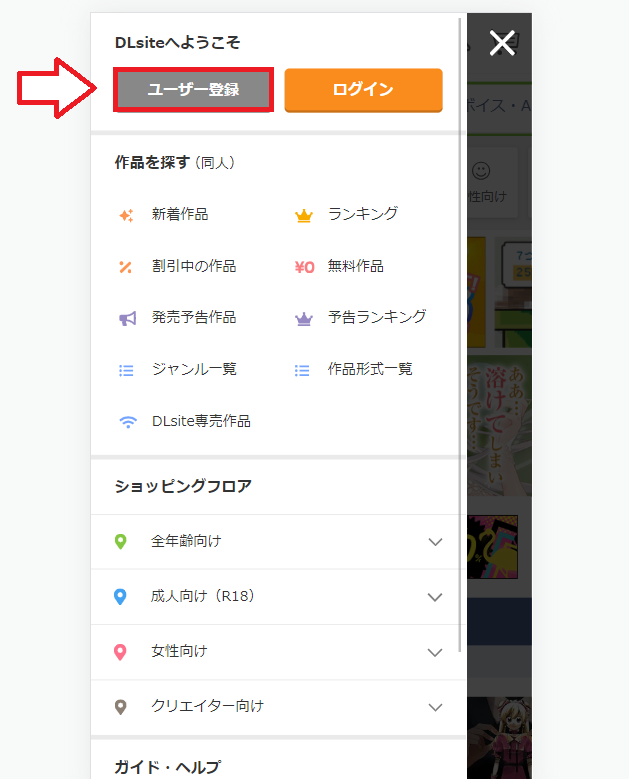The height and width of the screenshot is (779, 629).
Task: Click the ガイド・ヘルプ heading
Action: (167, 767)
